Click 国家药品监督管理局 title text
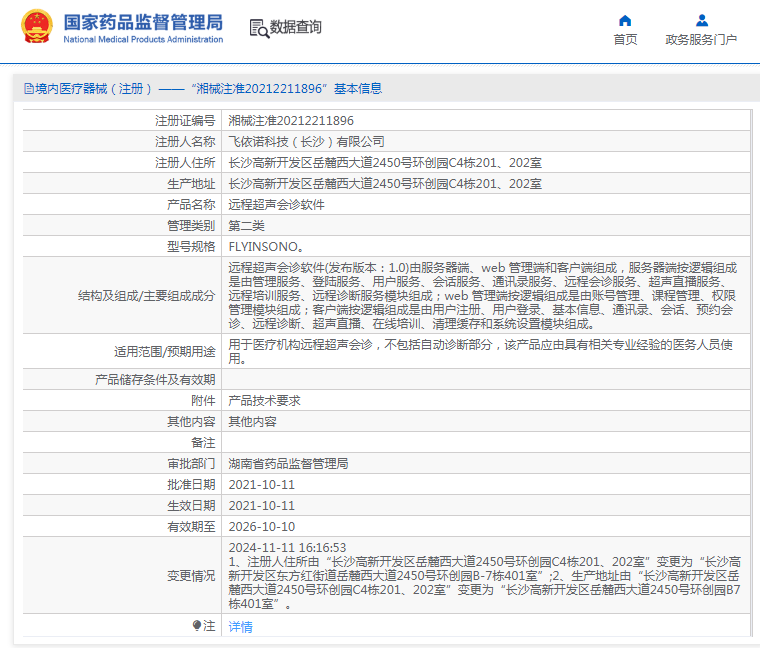The height and width of the screenshot is (648, 760). [x=143, y=22]
